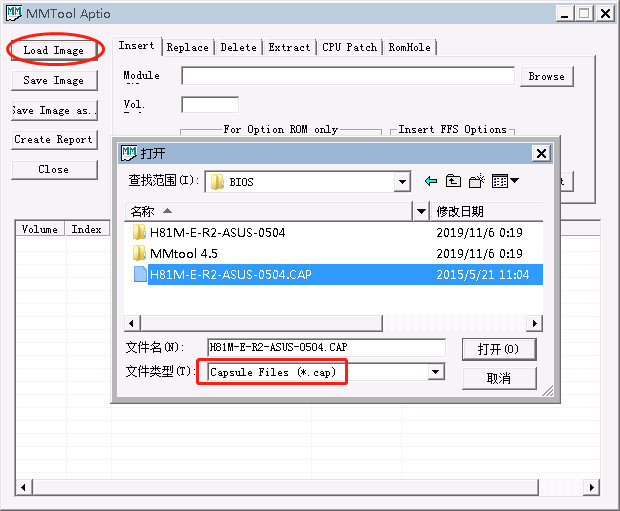Click the Volume column header
Screen dimensions: 620x511
click(x=40, y=229)
